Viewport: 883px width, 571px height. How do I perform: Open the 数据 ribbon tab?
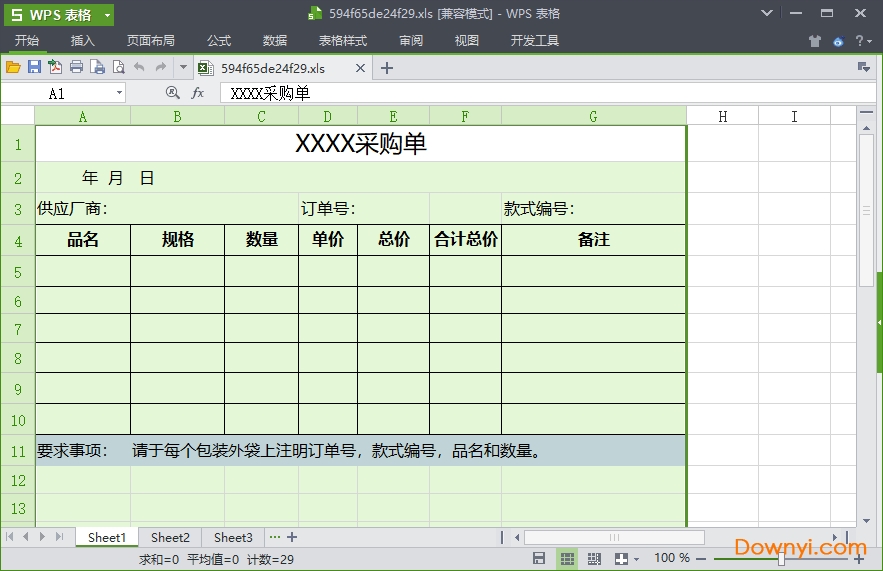(275, 41)
